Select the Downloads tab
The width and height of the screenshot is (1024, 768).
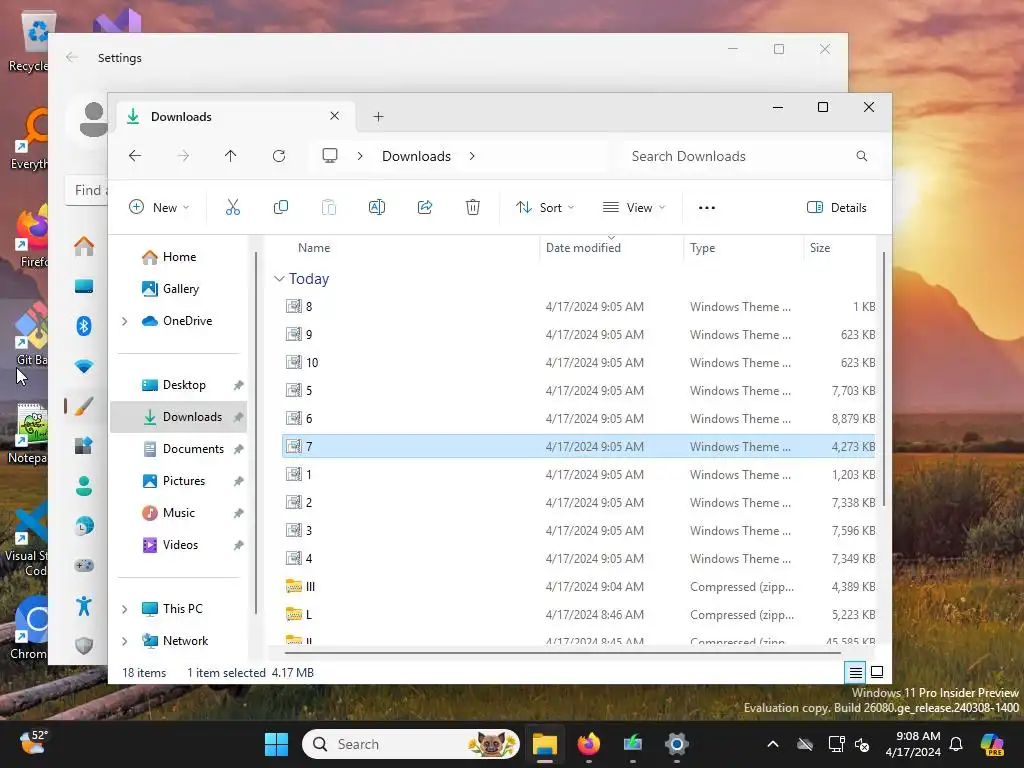[237, 117]
